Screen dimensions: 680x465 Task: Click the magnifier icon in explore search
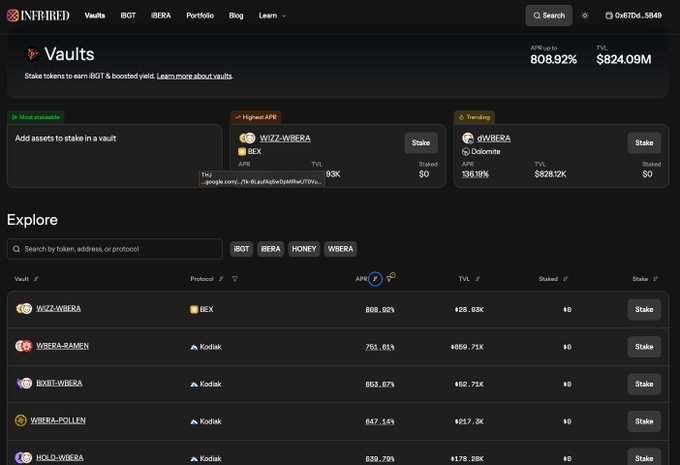point(16,249)
